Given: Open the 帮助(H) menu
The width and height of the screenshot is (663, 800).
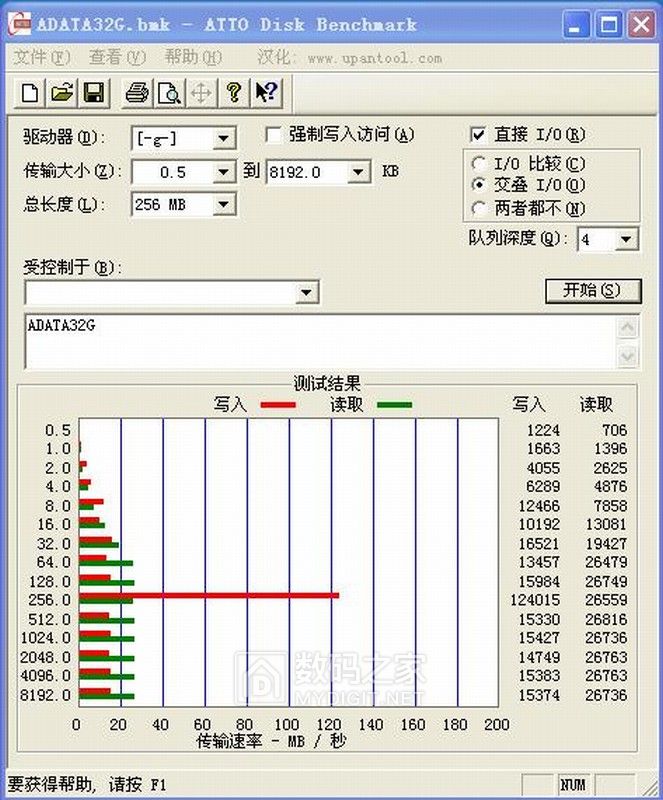Looking at the screenshot, I should tap(193, 57).
